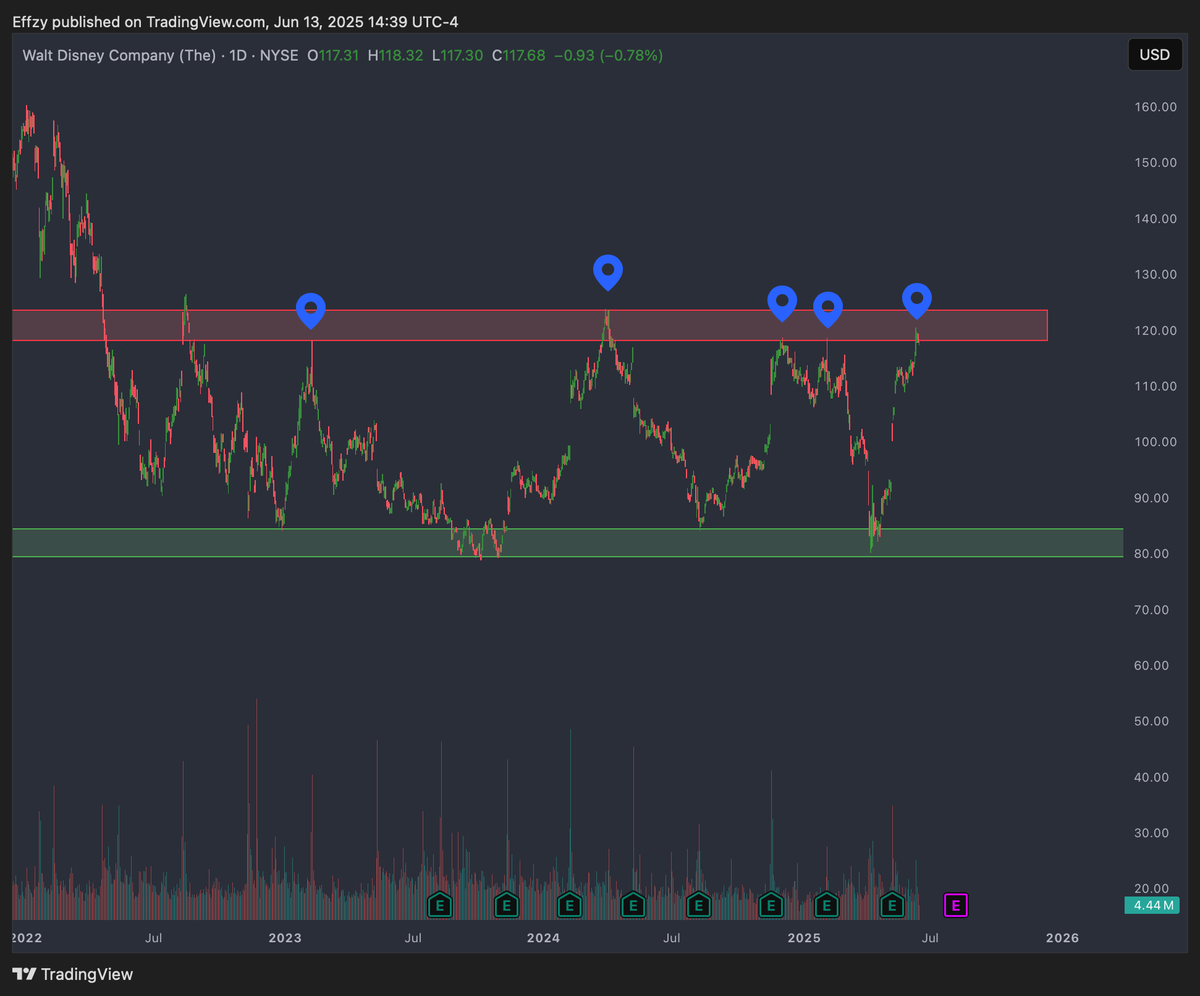The width and height of the screenshot is (1200, 996).
Task: Click the 120.00 price axis label
Action: [1155, 330]
